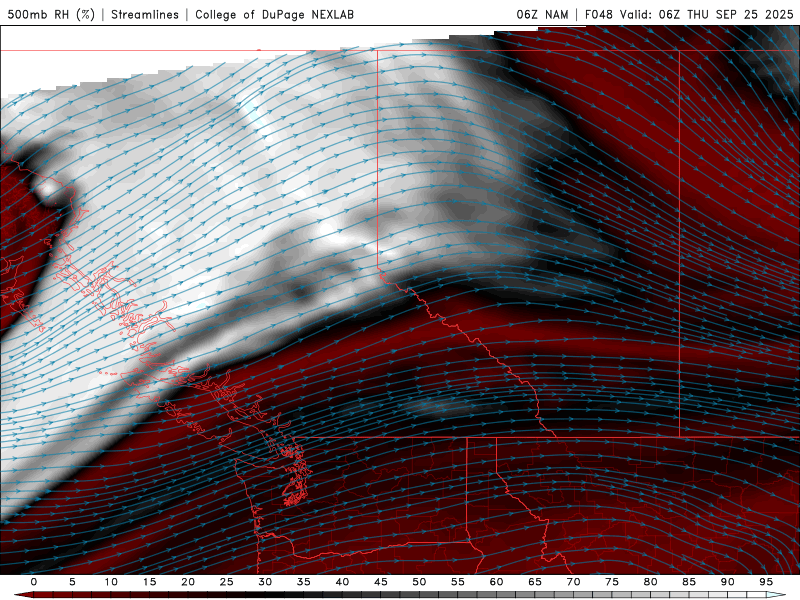Select the "Streamlines" label in header
Image resolution: width=800 pixels, height=600 pixels.
click(x=145, y=14)
